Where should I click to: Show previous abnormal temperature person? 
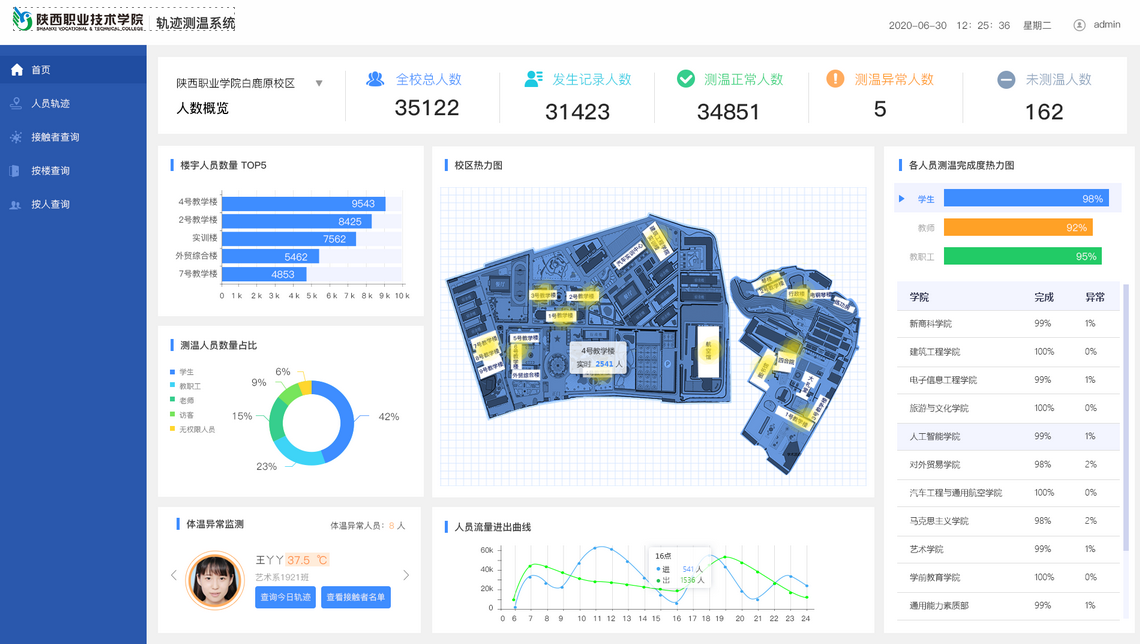tap(174, 575)
